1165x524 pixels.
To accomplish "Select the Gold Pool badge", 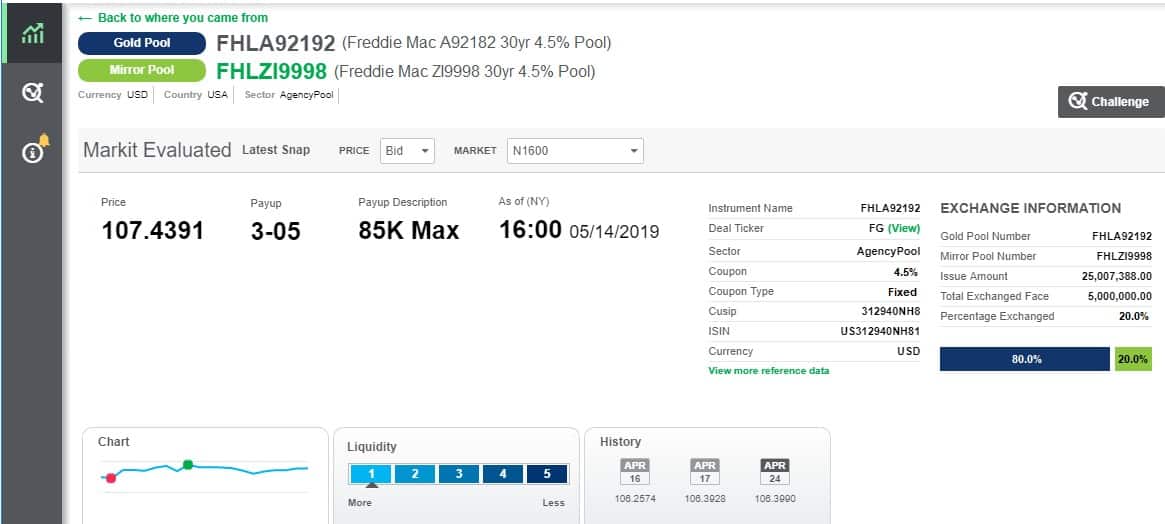I will point(142,43).
